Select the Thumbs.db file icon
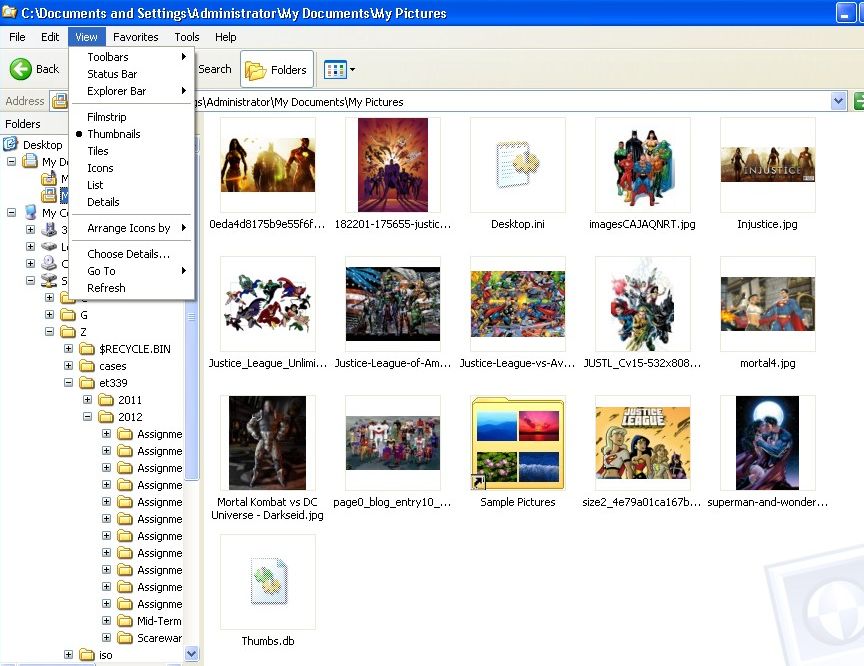Viewport: 864px width, 666px height. 268,582
